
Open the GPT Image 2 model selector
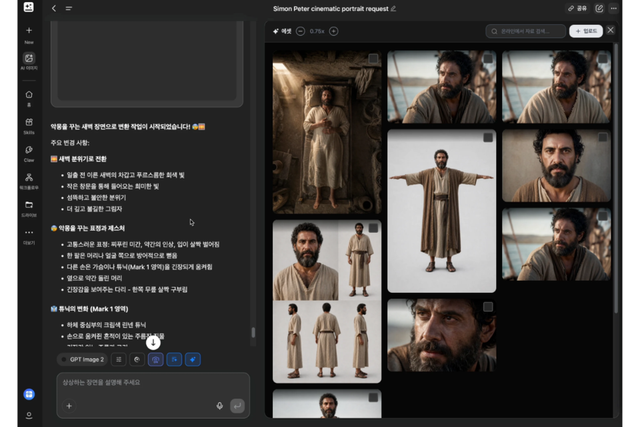click(x=82, y=359)
